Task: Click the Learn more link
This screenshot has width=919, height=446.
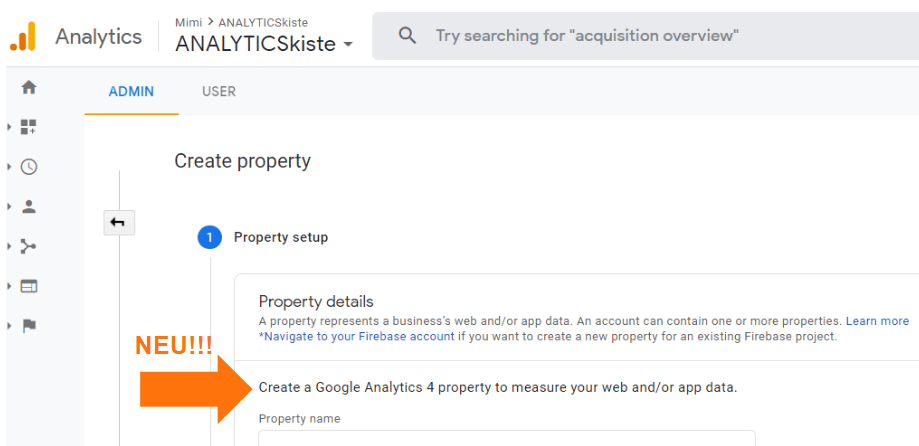Action: coord(877,321)
